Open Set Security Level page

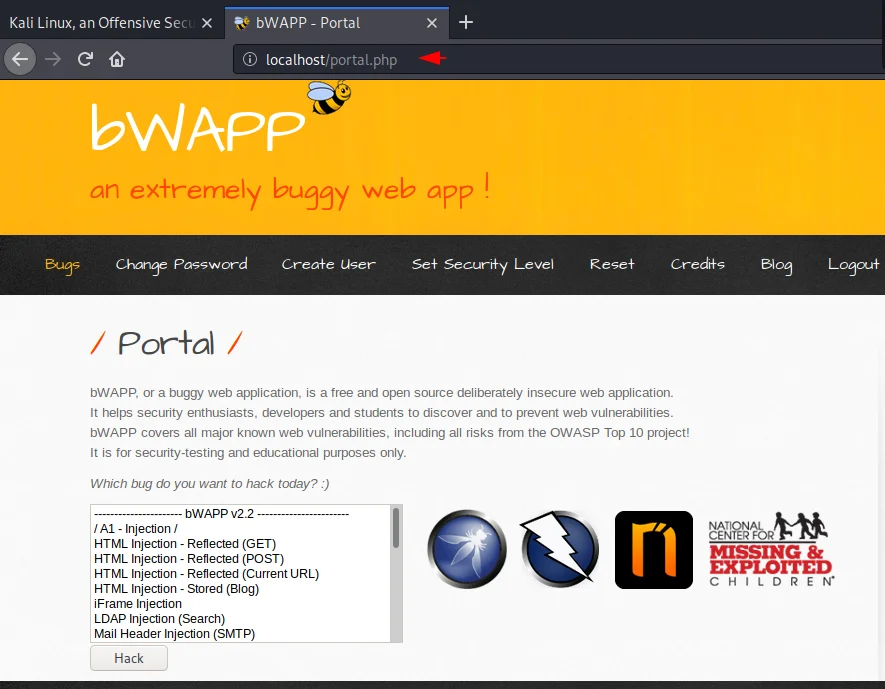(483, 265)
